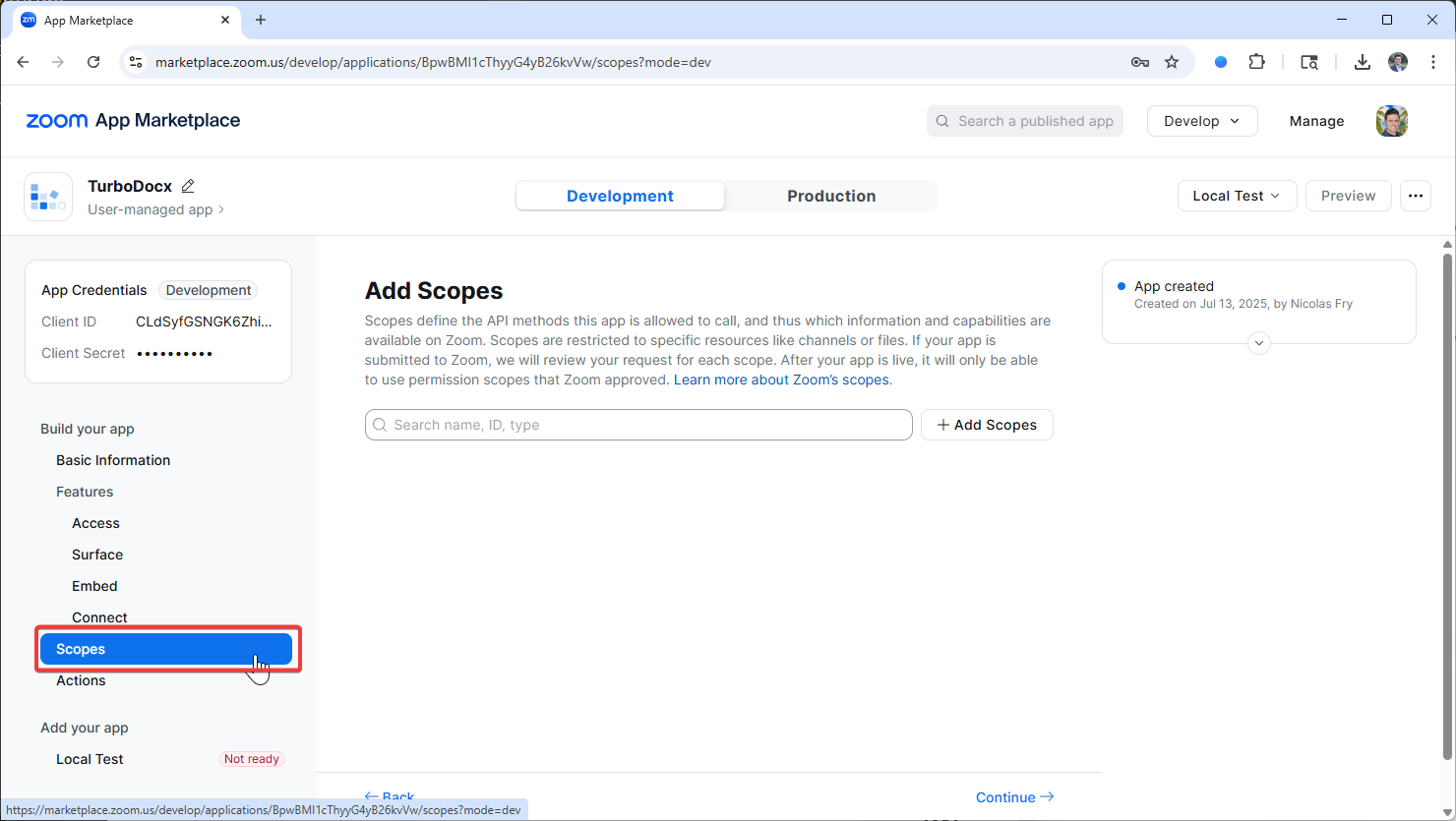Bookmark this page with the star icon
Image resolution: width=1456 pixels, height=821 pixels.
click(1172, 62)
